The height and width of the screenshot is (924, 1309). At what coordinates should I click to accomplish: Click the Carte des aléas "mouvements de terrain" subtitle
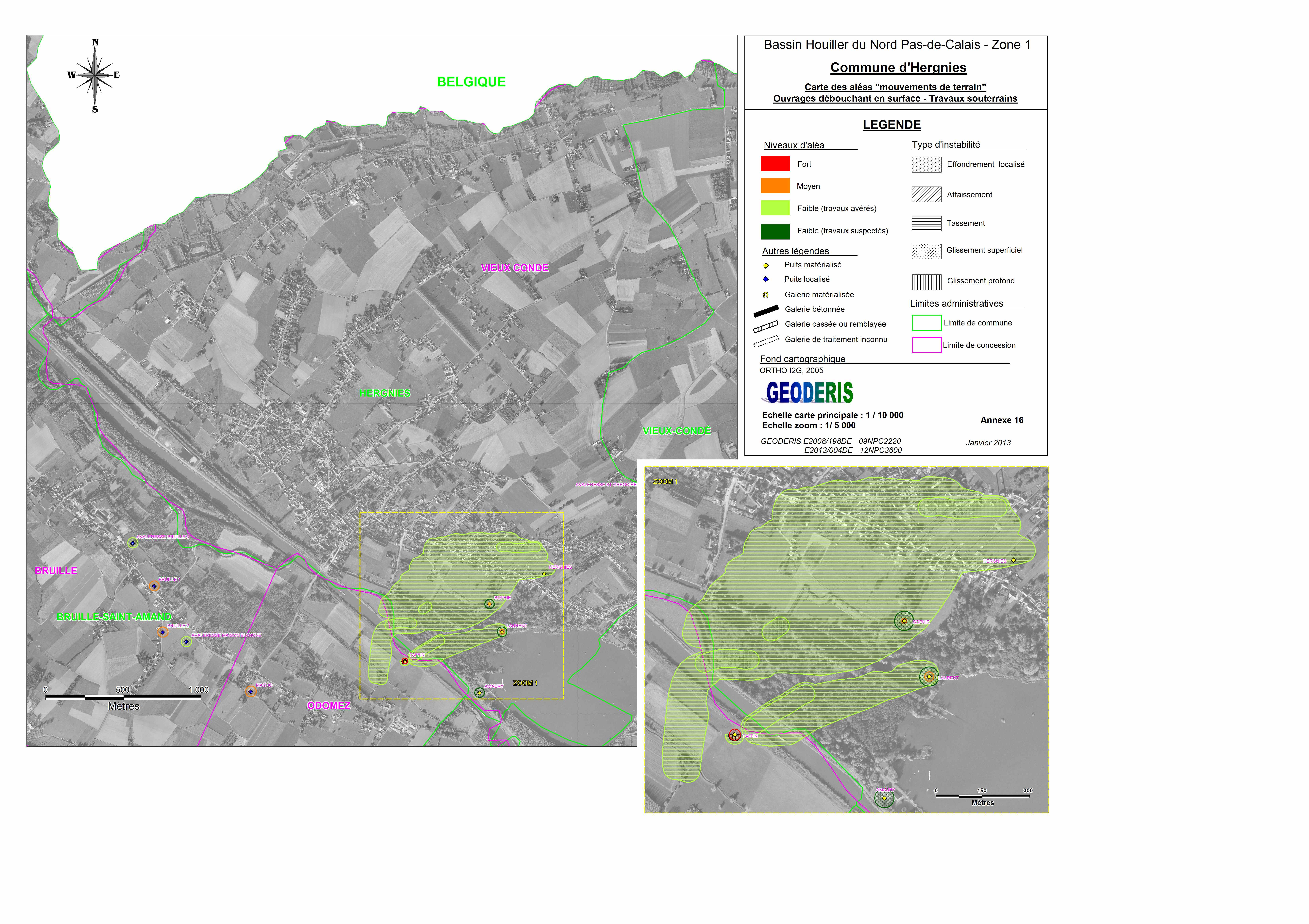click(x=895, y=87)
